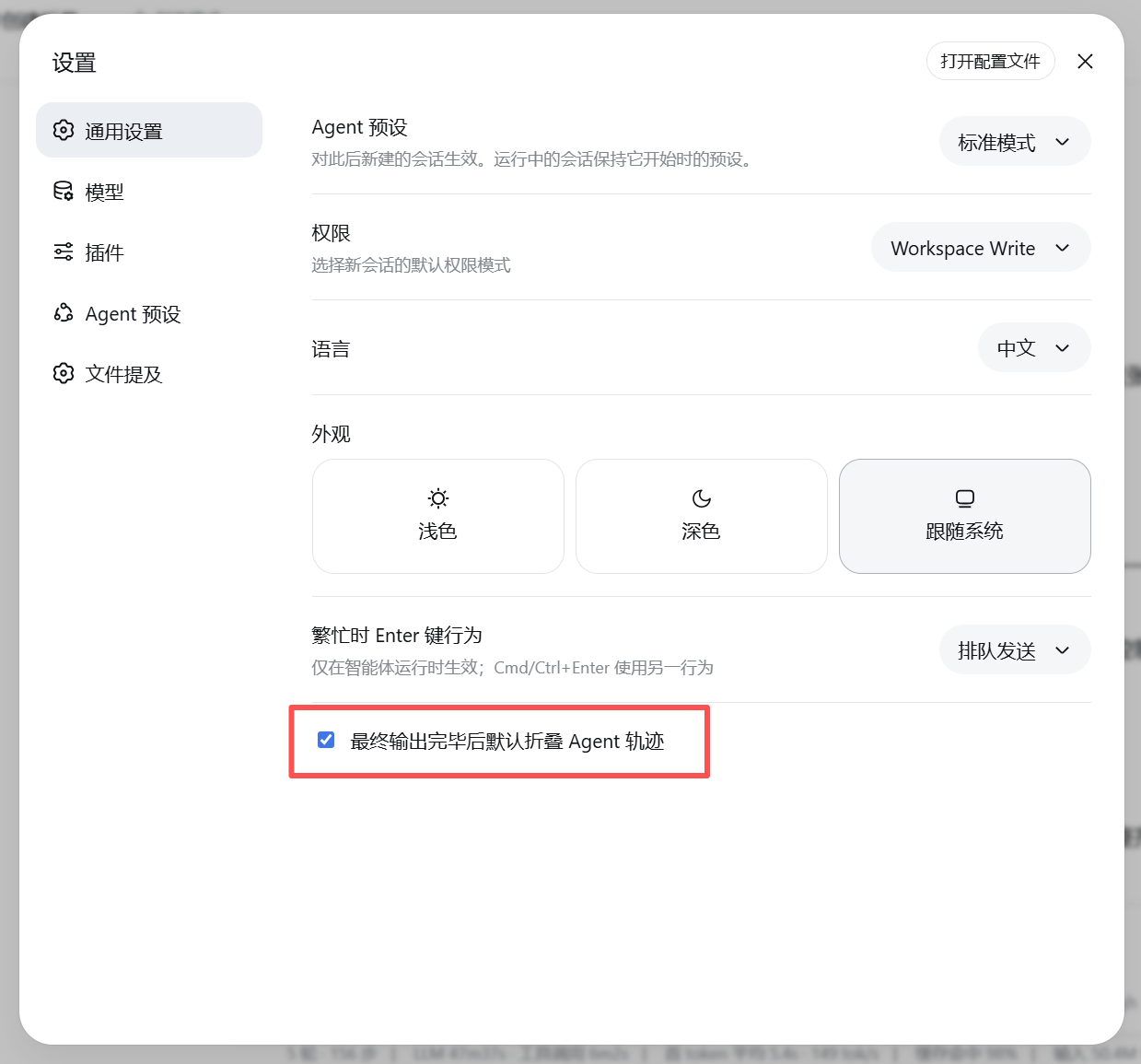Screen dimensions: 1141x1064
Task: Uncheck 最终输出完毕后默认折叠 Agent 轨迹 checkbox
Action: point(326,740)
